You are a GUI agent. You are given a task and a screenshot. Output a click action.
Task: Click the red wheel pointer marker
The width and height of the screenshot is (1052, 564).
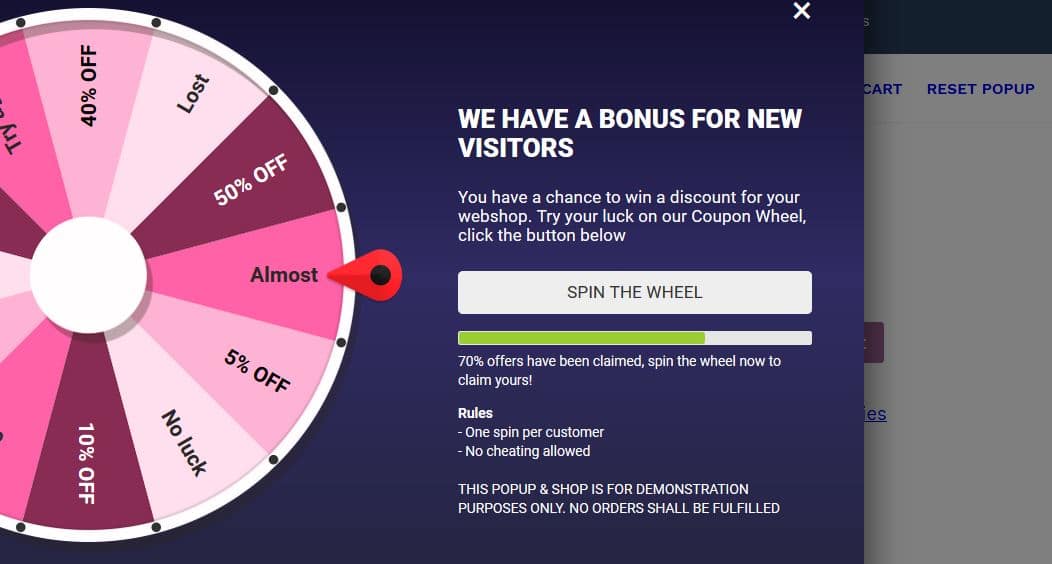[x=370, y=275]
